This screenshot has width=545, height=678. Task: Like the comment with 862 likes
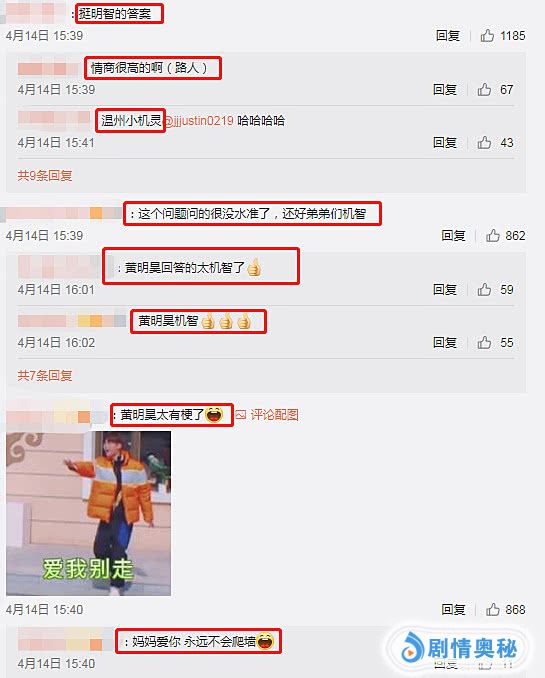point(493,236)
